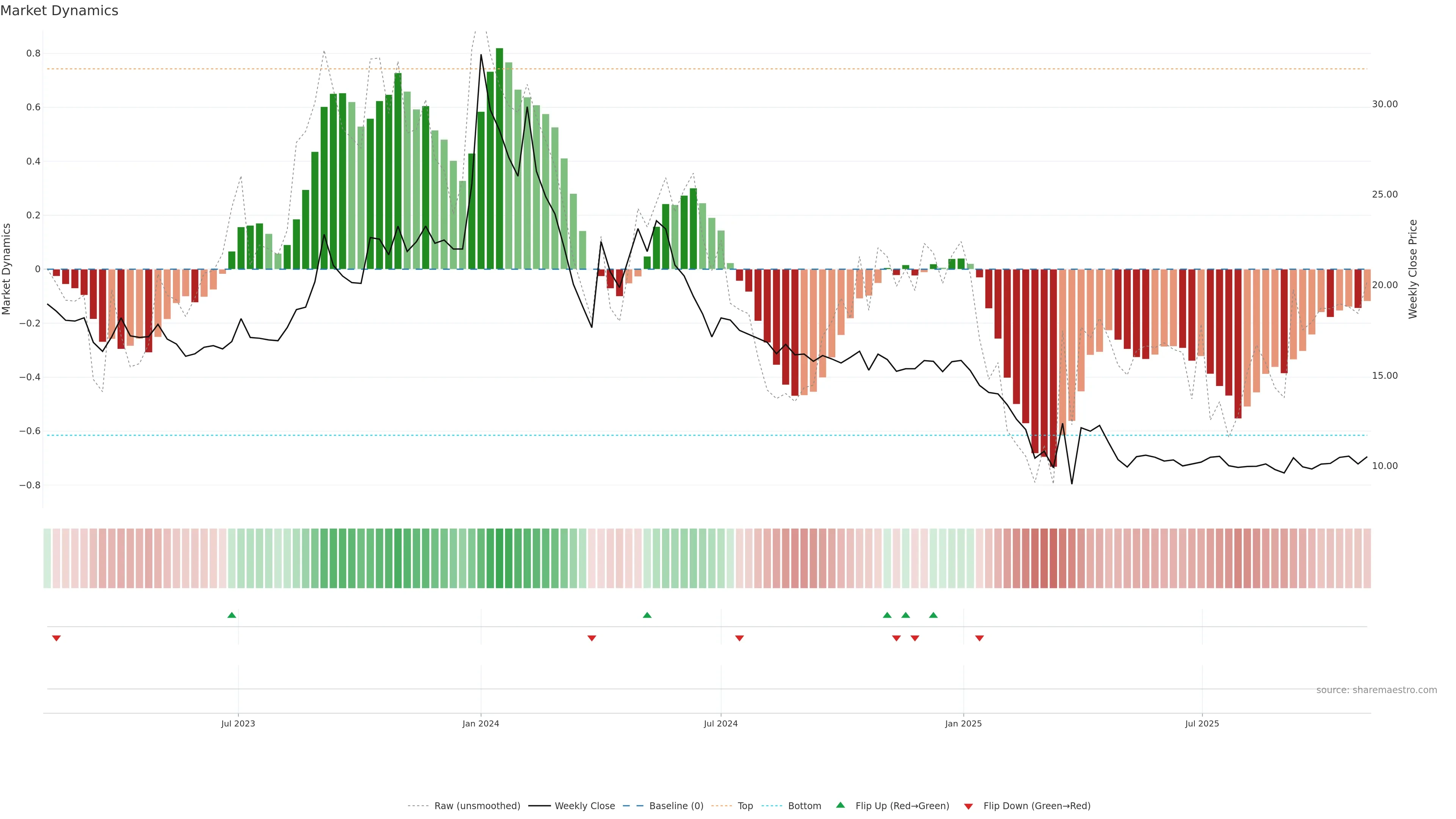Click the leftmost red Flip Down triangle marker
Screen dimensions: 1456x819
(56, 638)
